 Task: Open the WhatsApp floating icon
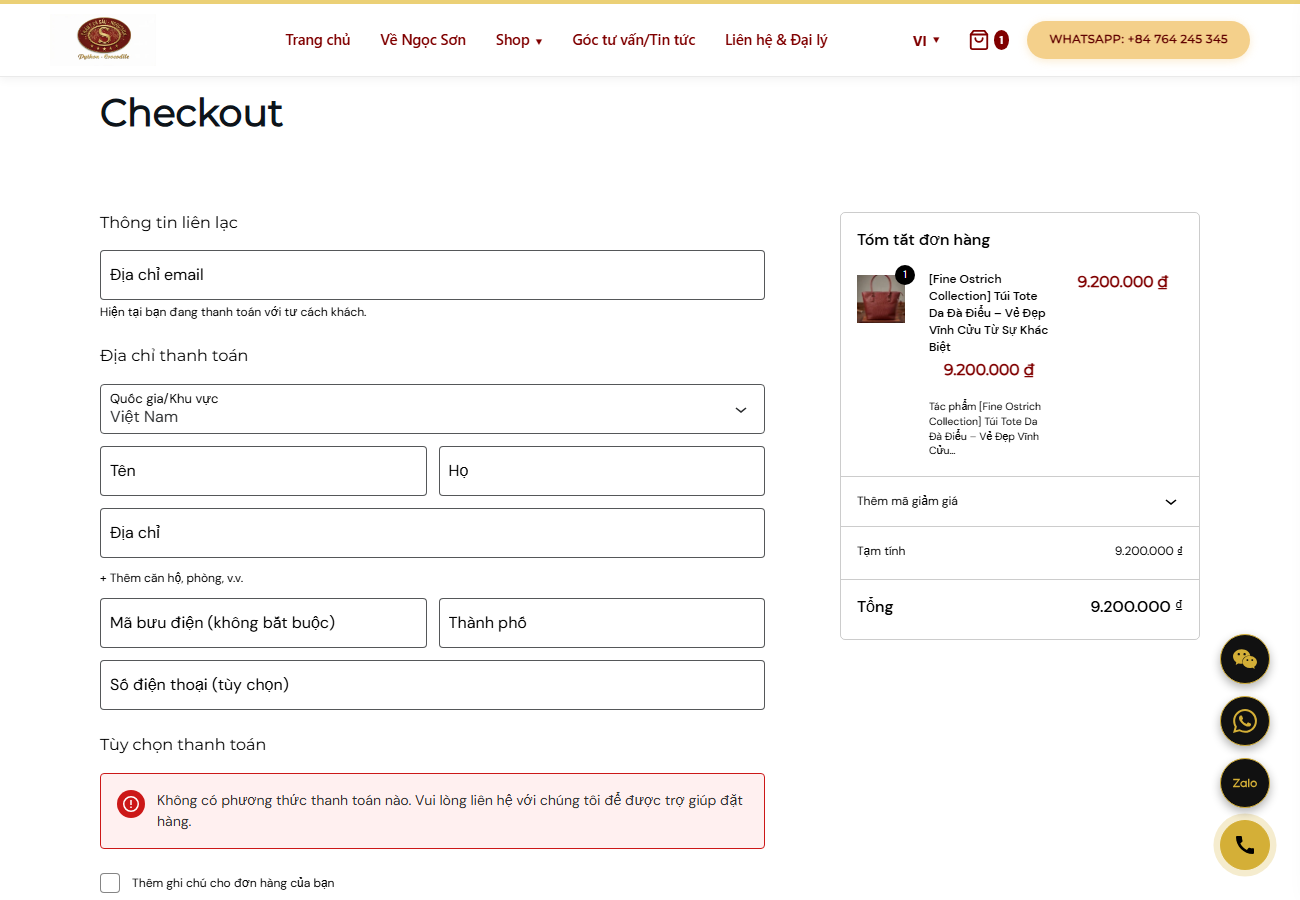1245,721
